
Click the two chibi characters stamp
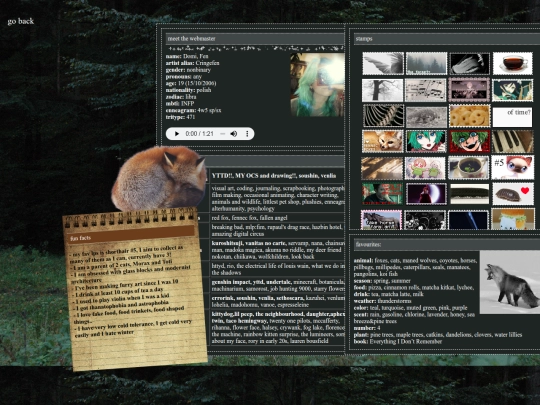[x=425, y=168]
